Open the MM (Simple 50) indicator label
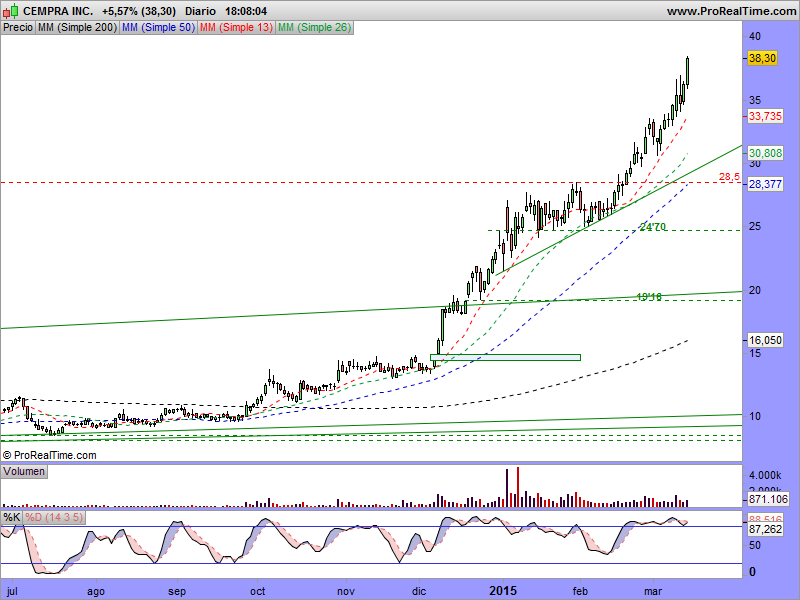Image resolution: width=800 pixels, height=600 pixels. pyautogui.click(x=158, y=28)
